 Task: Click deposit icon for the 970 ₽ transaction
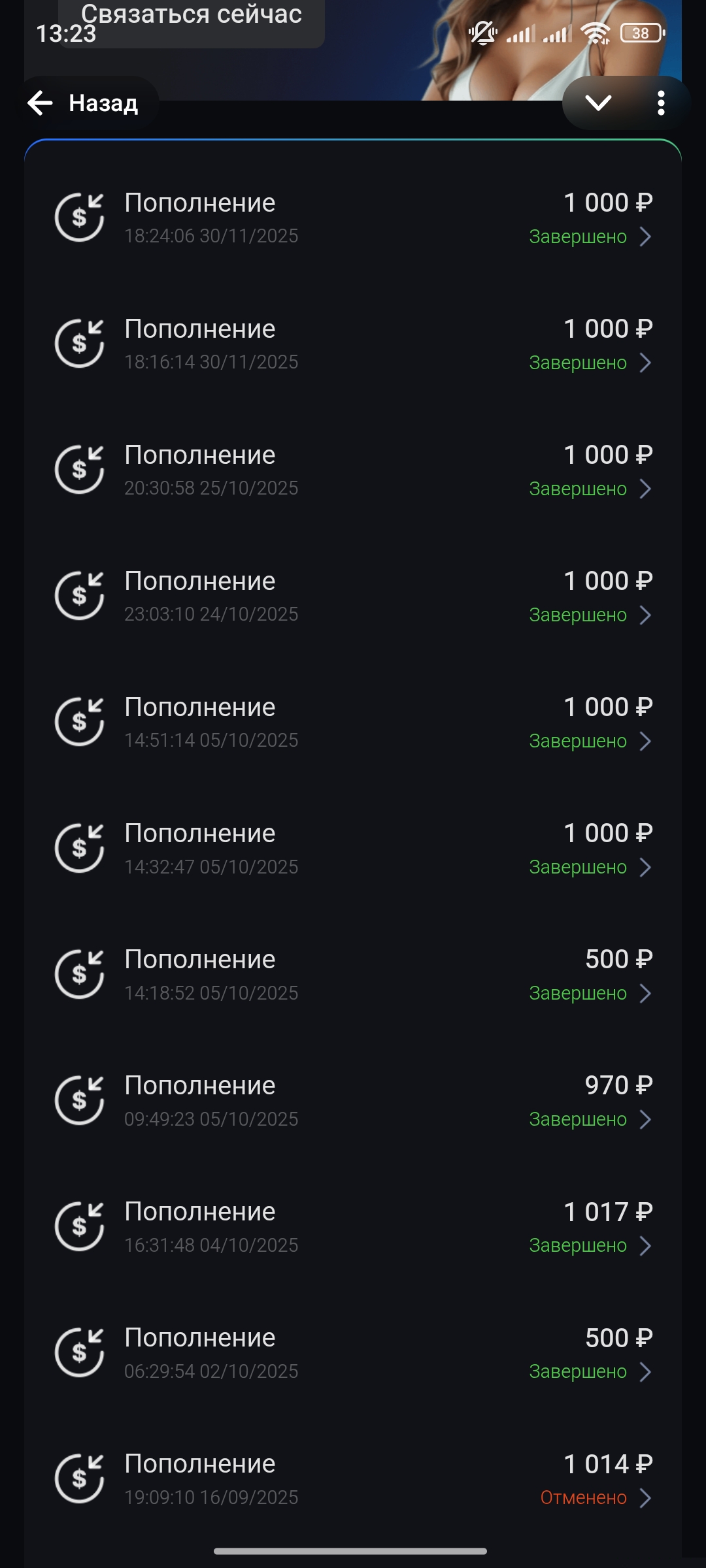tap(79, 1100)
